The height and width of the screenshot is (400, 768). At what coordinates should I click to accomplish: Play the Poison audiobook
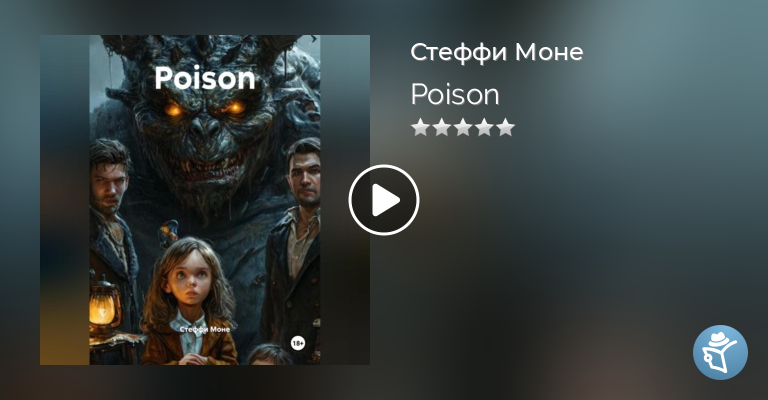pyautogui.click(x=384, y=200)
